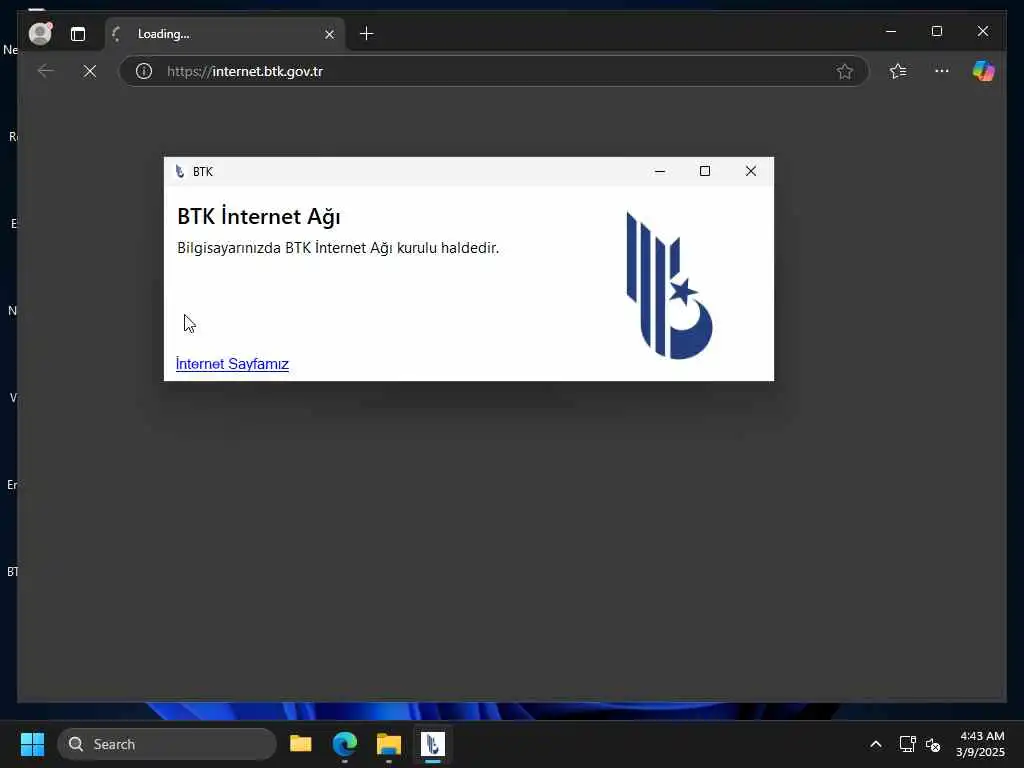
Task: Stop loading the page
Action: pyautogui.click(x=89, y=71)
